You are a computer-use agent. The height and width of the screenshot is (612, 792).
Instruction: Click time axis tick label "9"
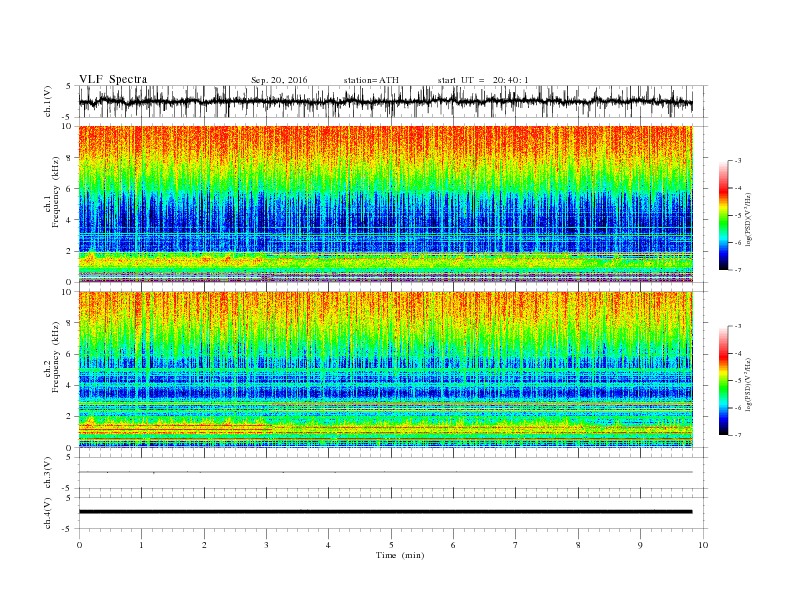click(x=640, y=545)
